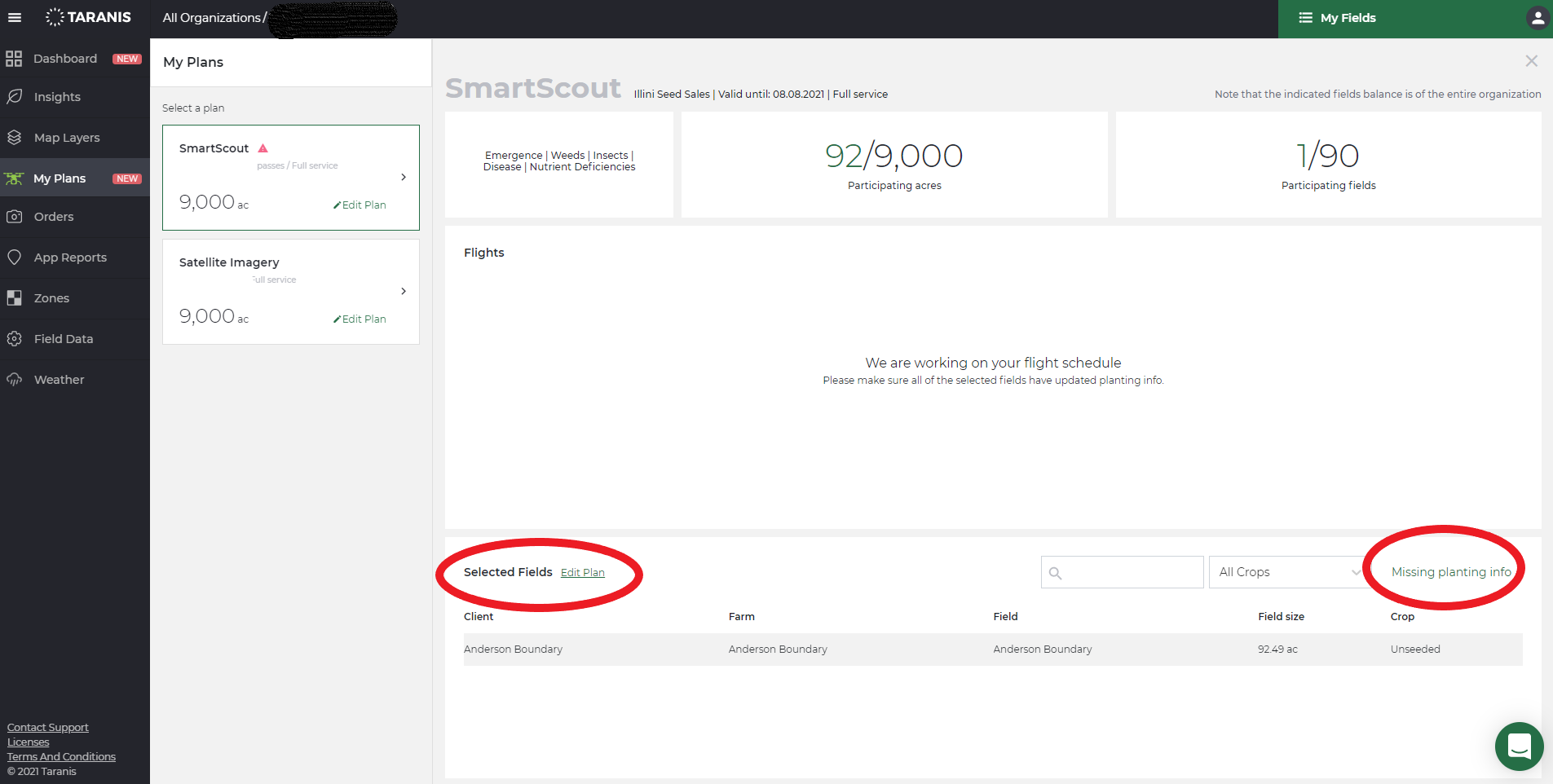
Task: Click the Field Data gear icon
Action: coord(14,339)
